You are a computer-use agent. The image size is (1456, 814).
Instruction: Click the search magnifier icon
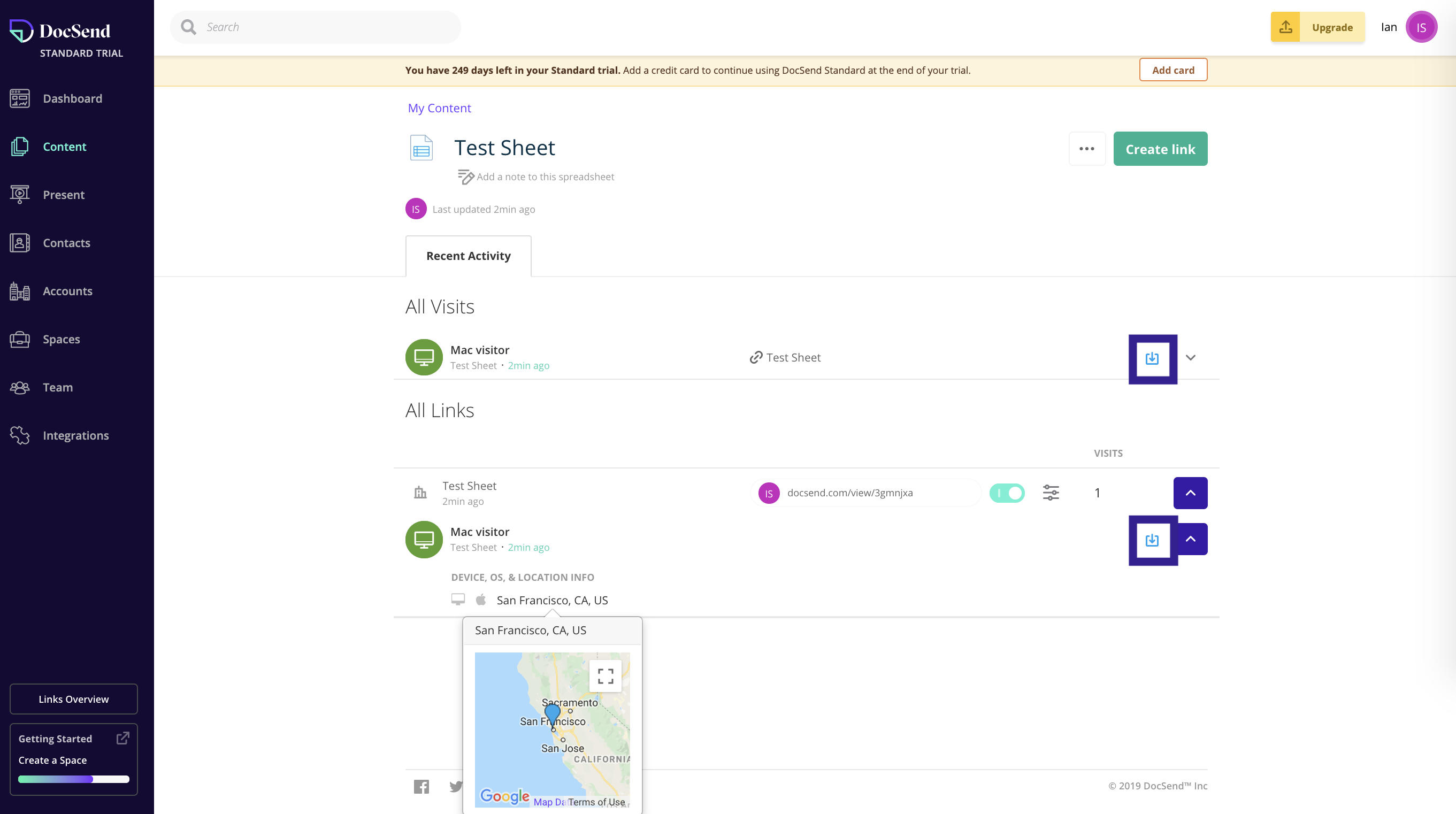click(x=189, y=27)
